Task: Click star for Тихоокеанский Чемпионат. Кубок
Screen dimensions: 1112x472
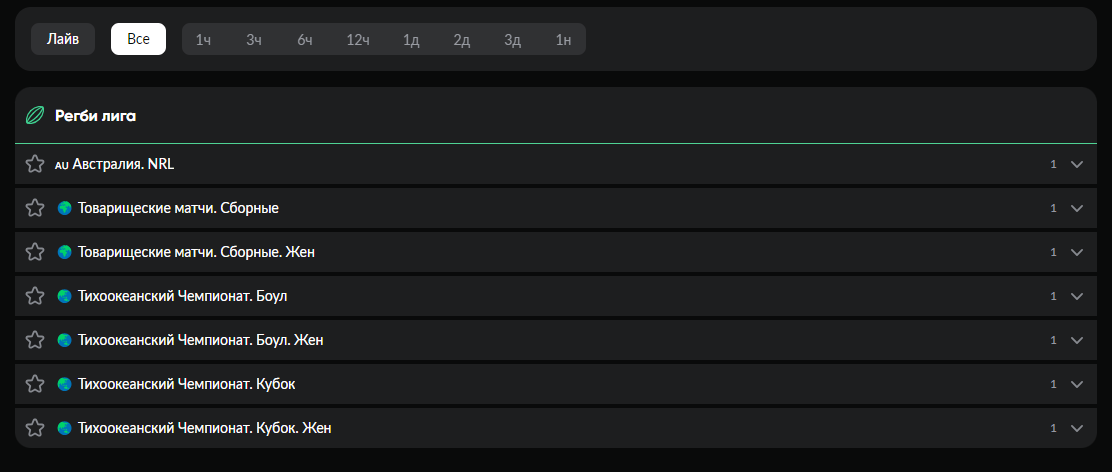Action: tap(35, 384)
